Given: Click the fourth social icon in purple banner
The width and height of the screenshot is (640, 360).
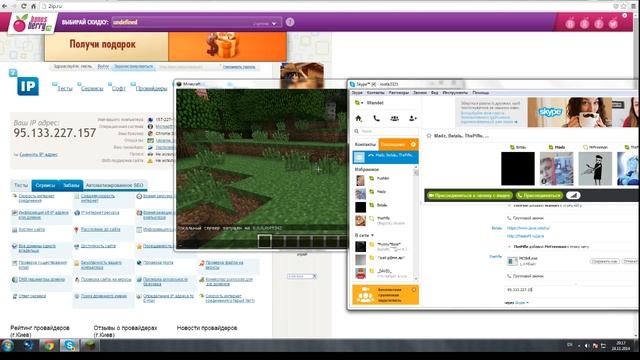Looking at the screenshot, I should coord(613,23).
